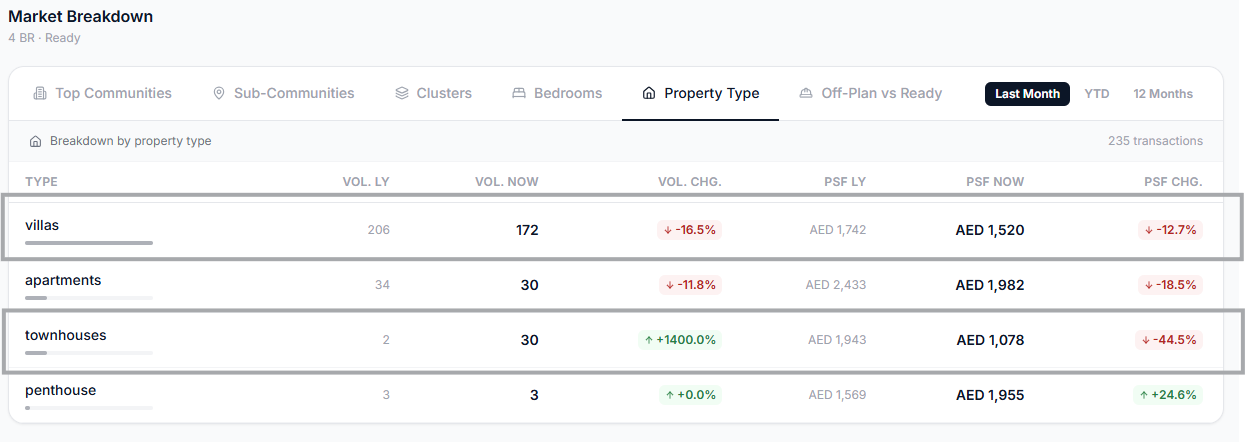Click the building icon beside Top Communities
This screenshot has height=442, width=1246.
click(x=40, y=93)
